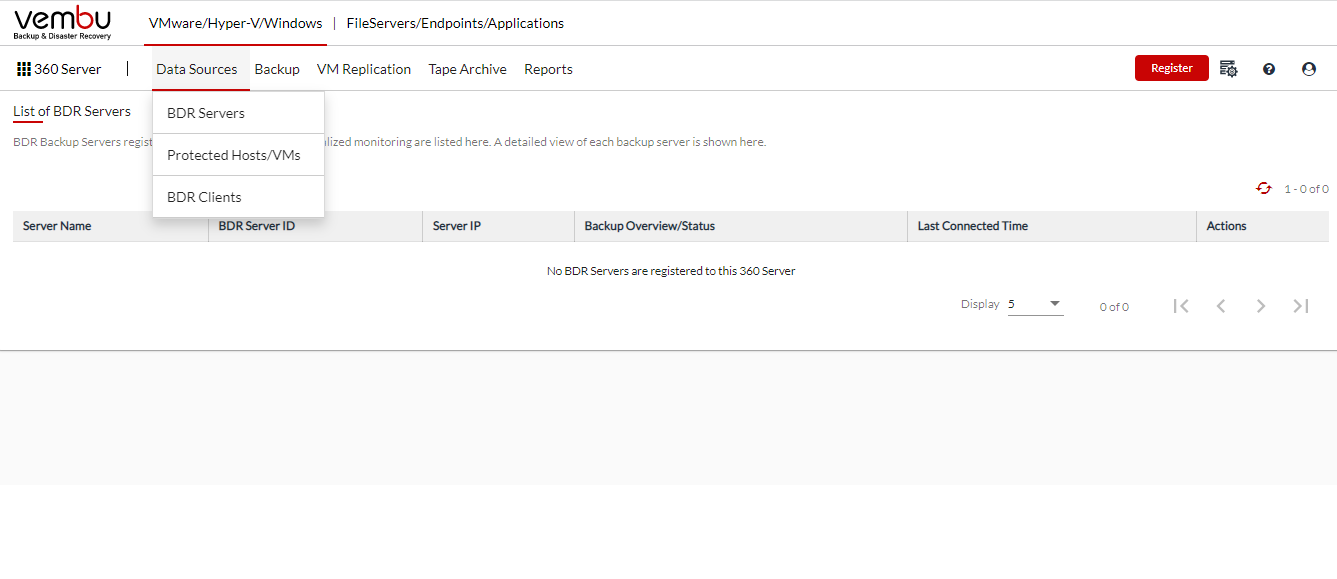
Task: Go to the next page of results
Action: click(1261, 306)
